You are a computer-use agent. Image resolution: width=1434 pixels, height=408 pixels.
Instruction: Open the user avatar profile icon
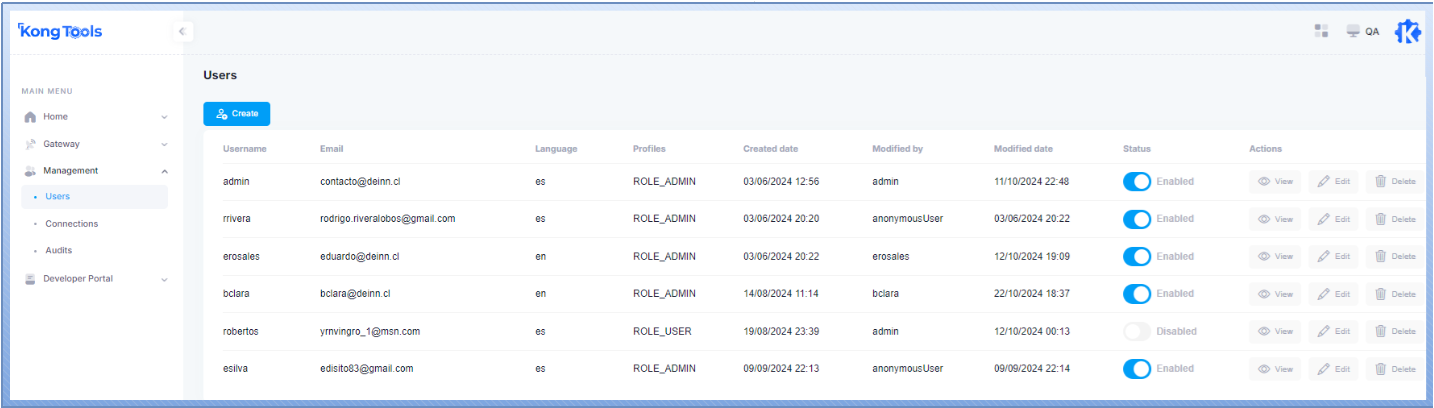[1408, 32]
